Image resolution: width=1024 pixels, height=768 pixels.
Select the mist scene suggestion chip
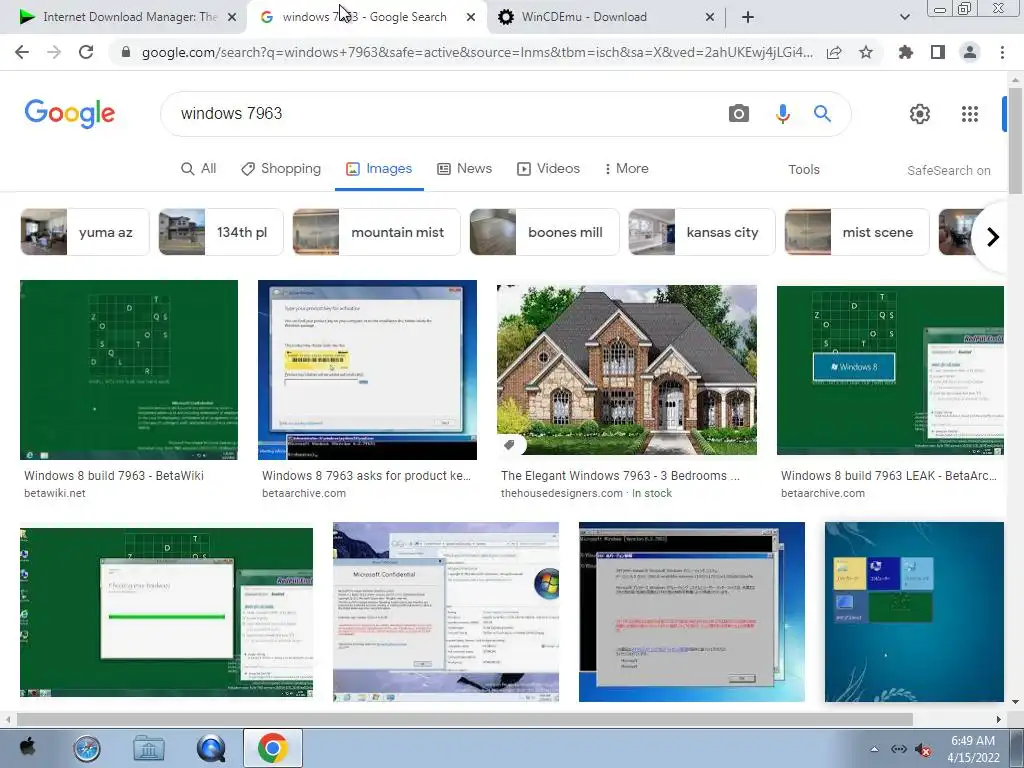(x=856, y=232)
